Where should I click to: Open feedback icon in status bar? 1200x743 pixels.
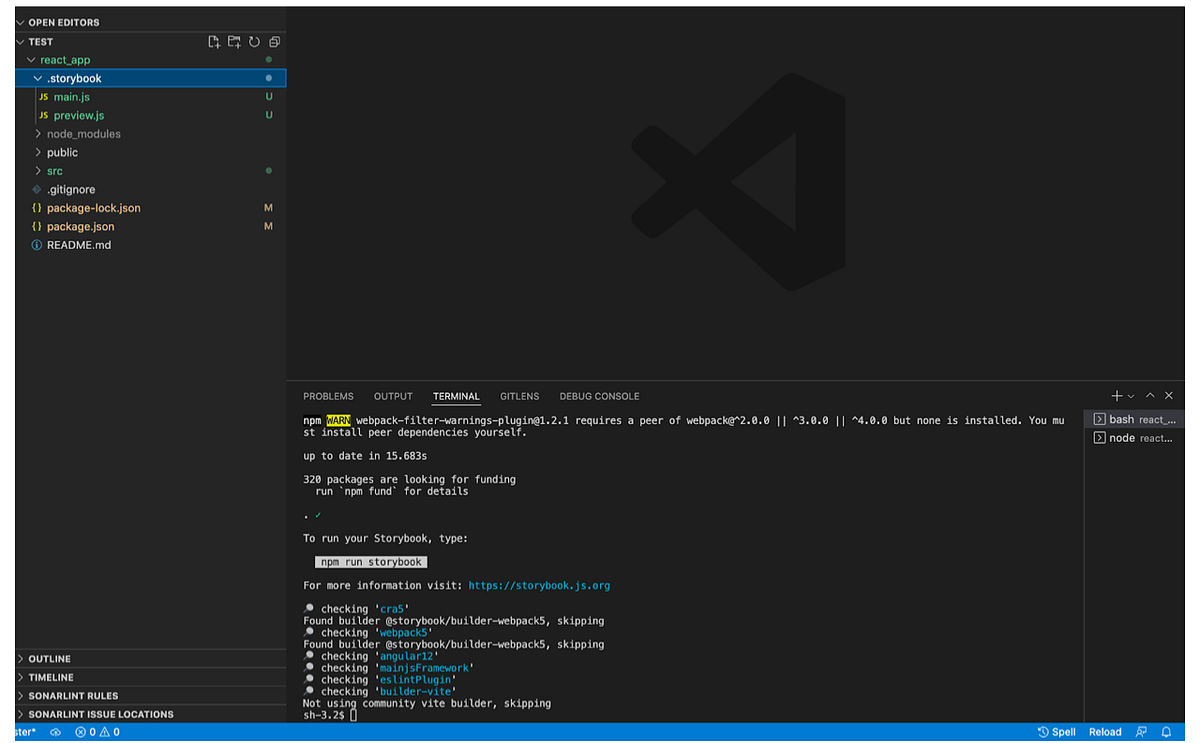1141,732
